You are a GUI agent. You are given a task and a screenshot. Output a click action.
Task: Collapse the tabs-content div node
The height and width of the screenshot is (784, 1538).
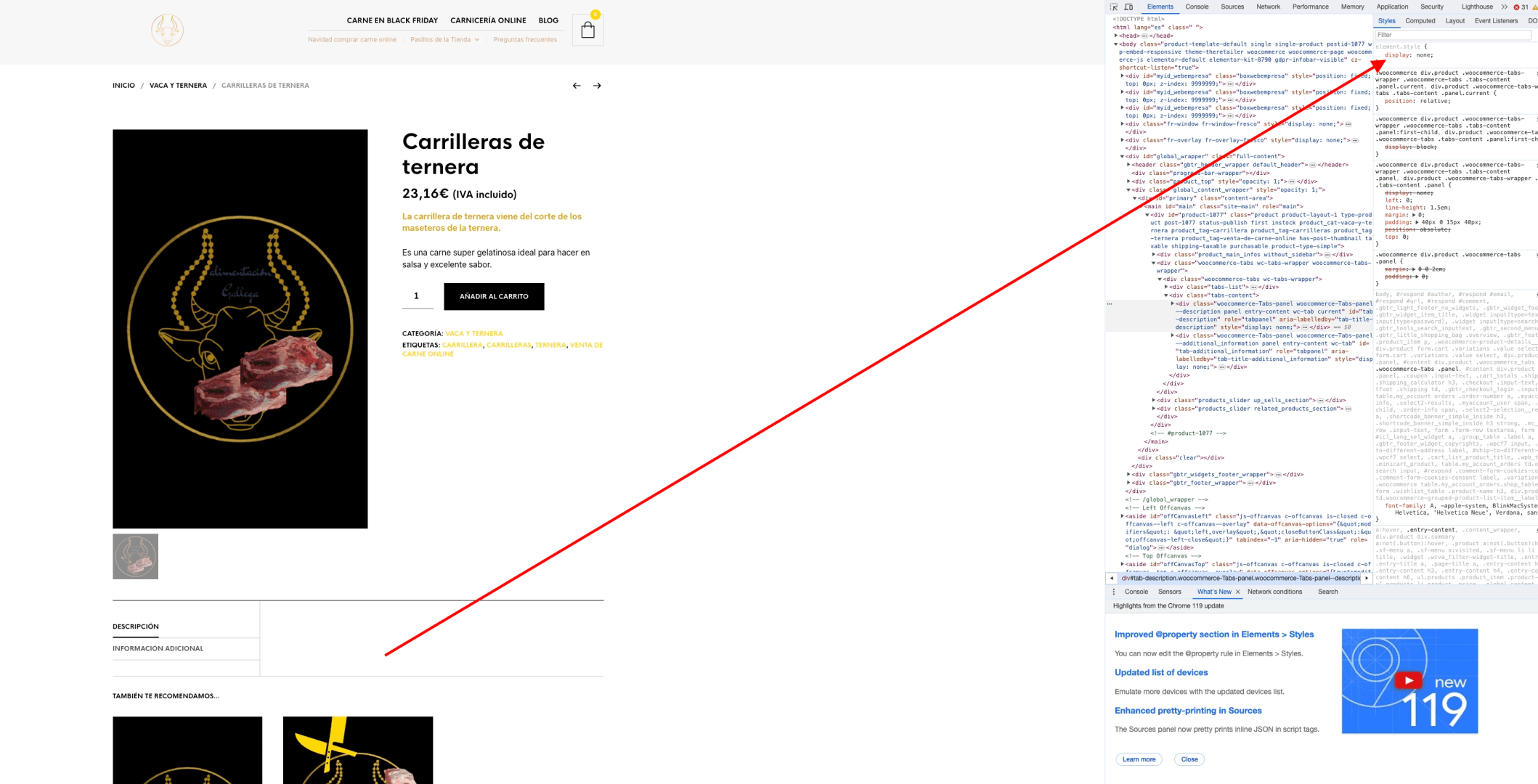pos(1166,295)
